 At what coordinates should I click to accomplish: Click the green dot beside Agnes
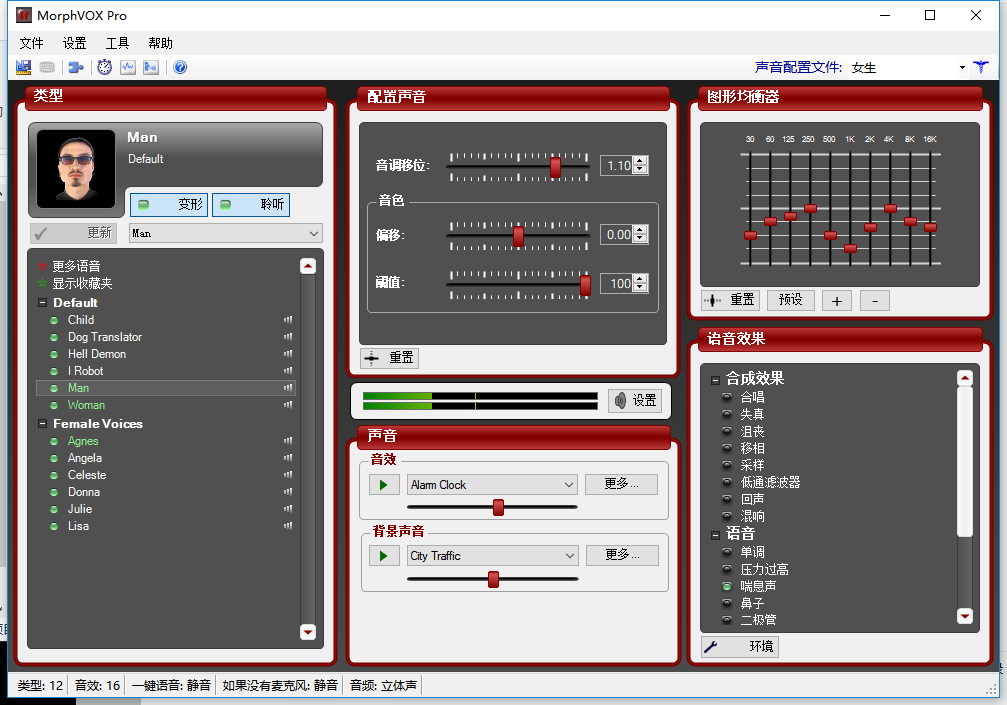point(54,441)
